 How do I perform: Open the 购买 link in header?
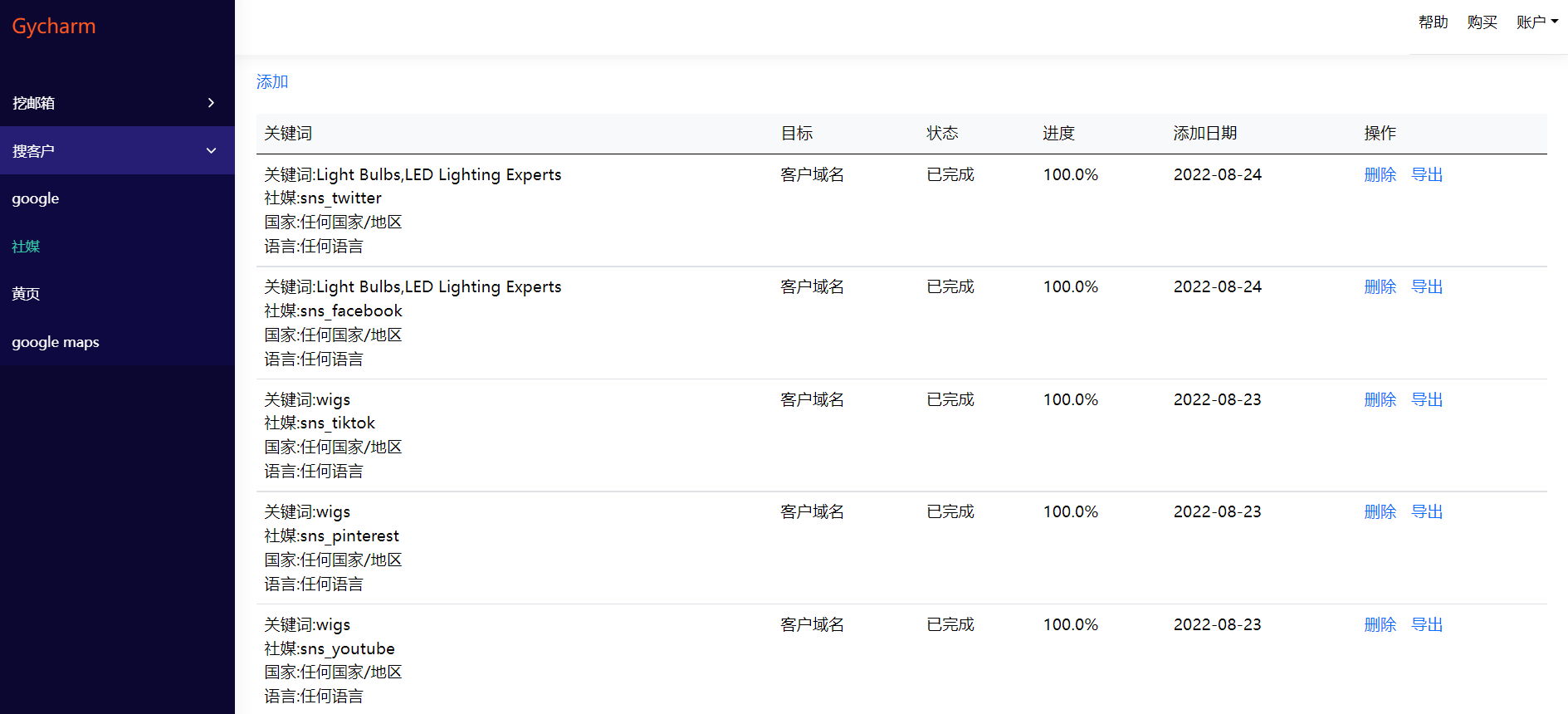[x=1482, y=22]
